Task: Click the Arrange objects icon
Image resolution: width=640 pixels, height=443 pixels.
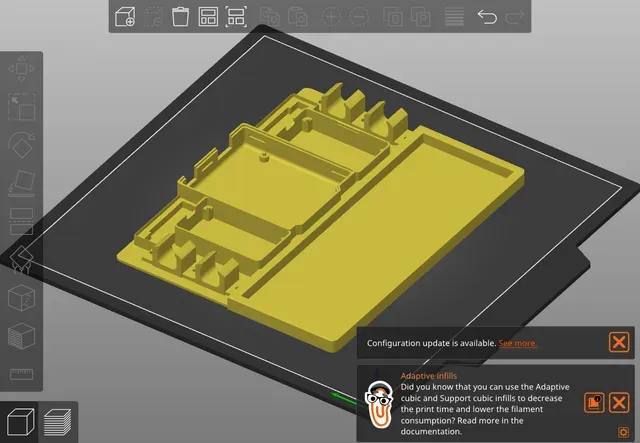Action: 208,17
